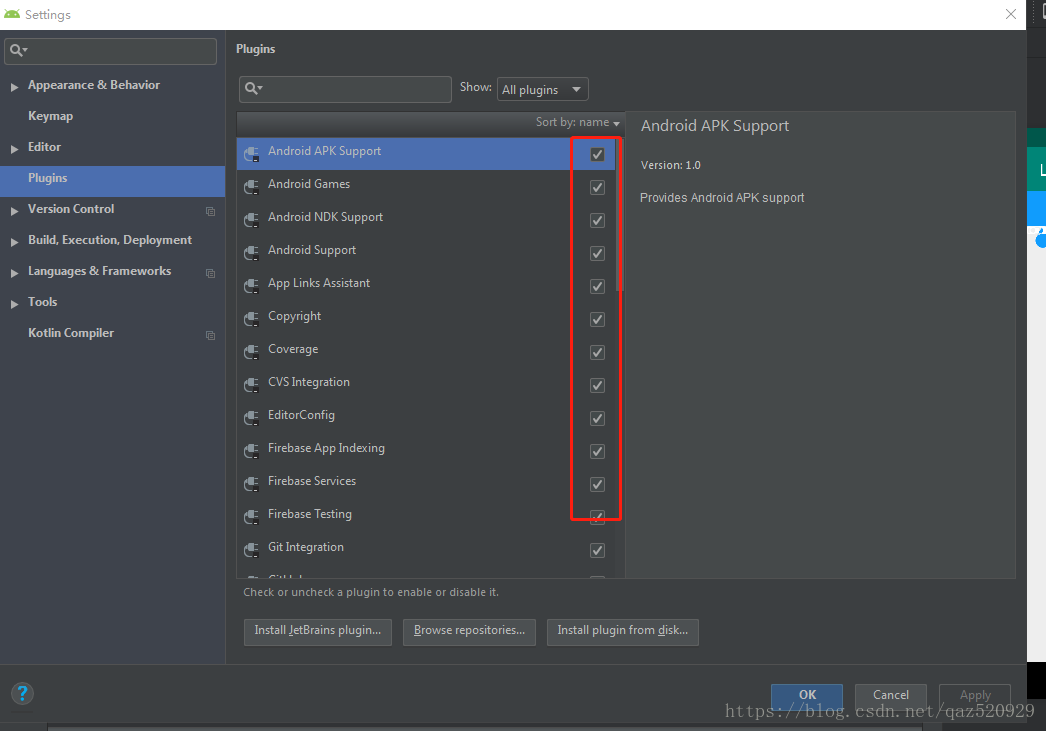Image resolution: width=1046 pixels, height=731 pixels.
Task: Open Languages & Frameworks settings
Action: tap(99, 271)
